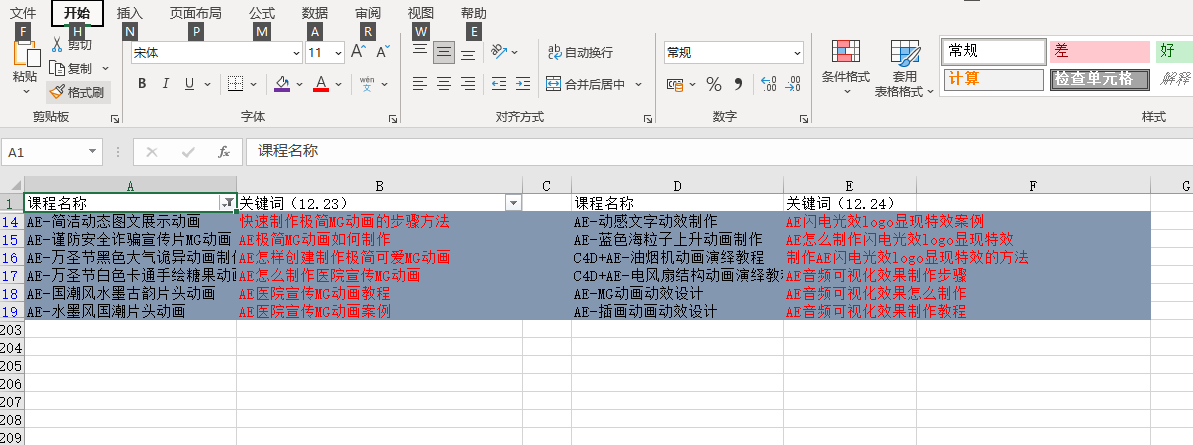Open filter dropdown on 课程名称 column A
The width and height of the screenshot is (1193, 445).
[227, 203]
